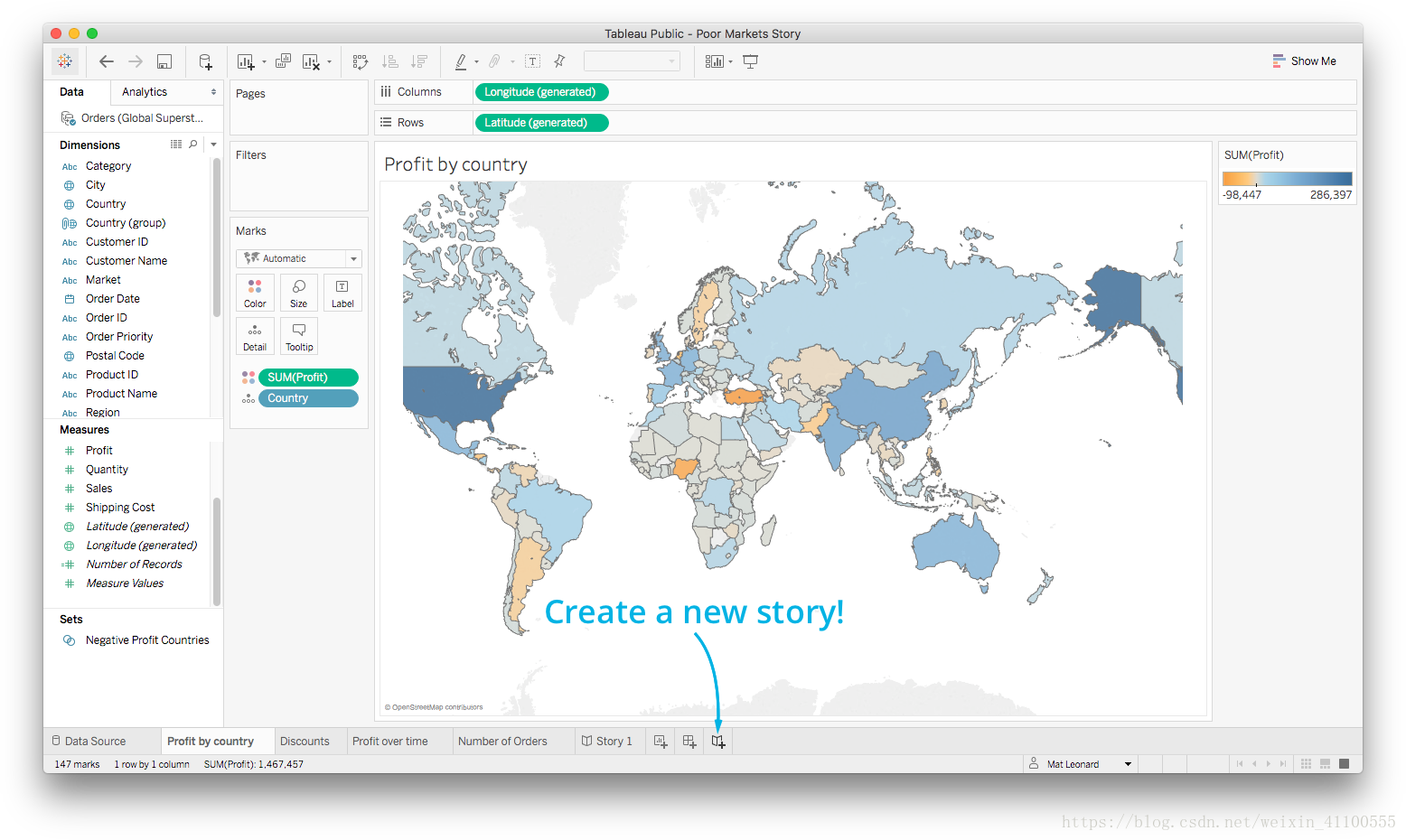This screenshot has width=1406, height=840.
Task: Click the Fix axes pin icon
Action: [x=559, y=61]
